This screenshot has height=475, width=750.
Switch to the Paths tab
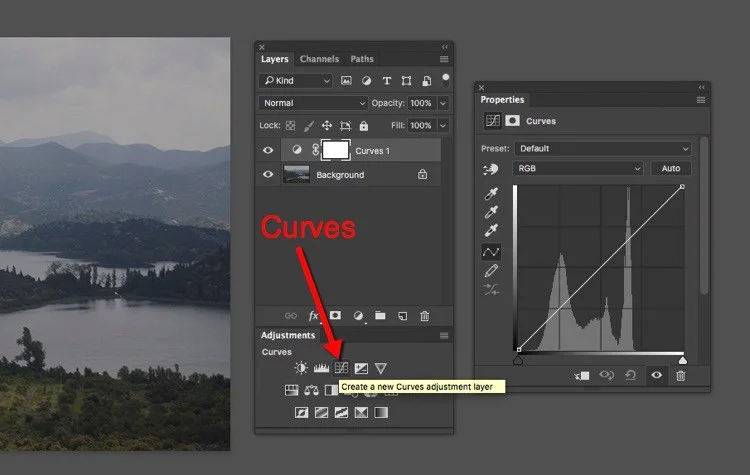click(x=362, y=59)
